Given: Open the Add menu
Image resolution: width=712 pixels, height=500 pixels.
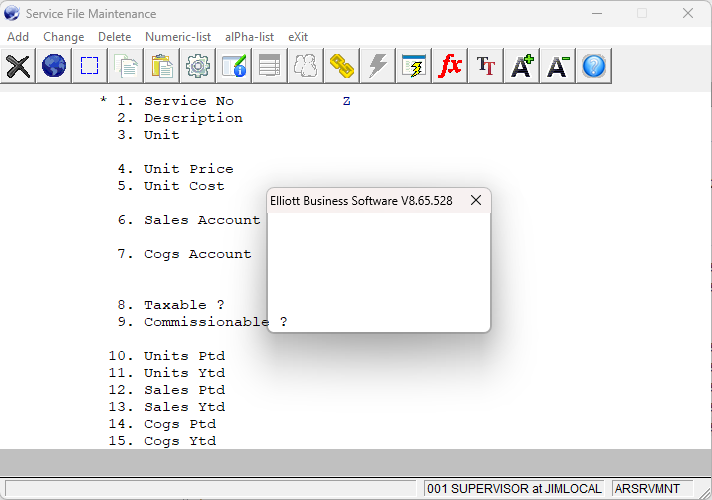Looking at the screenshot, I should pos(18,37).
